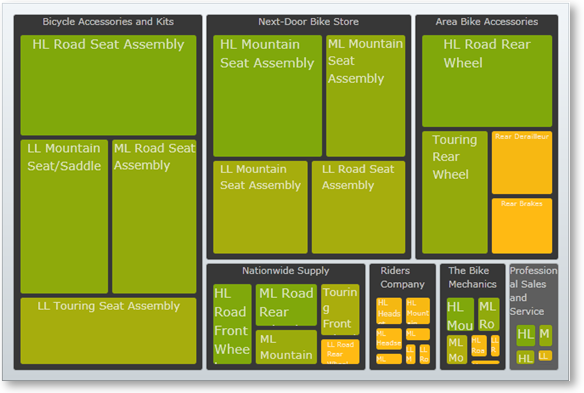Select the M tile in Professional Sales
584x393 pixels.
coord(545,335)
